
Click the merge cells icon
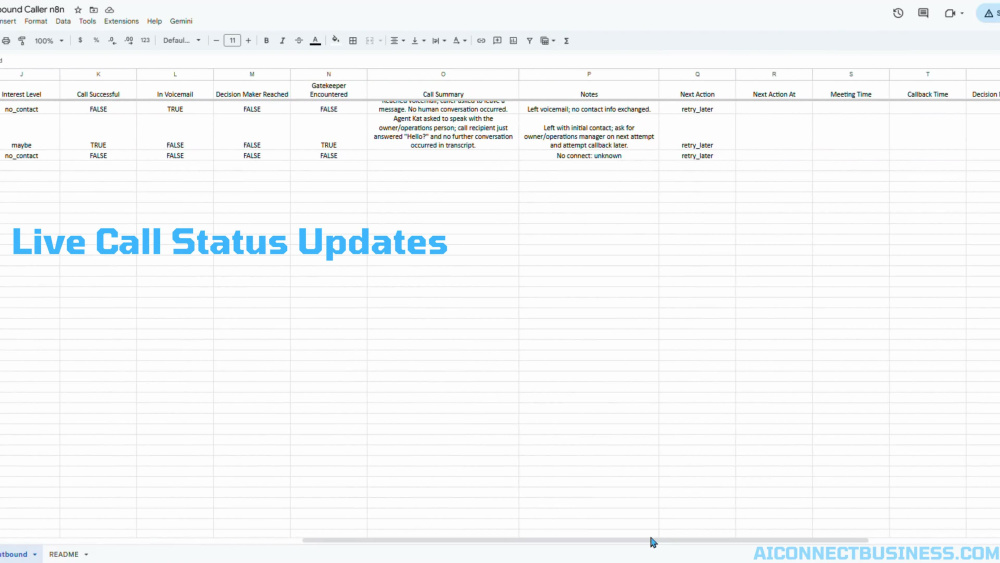(369, 40)
